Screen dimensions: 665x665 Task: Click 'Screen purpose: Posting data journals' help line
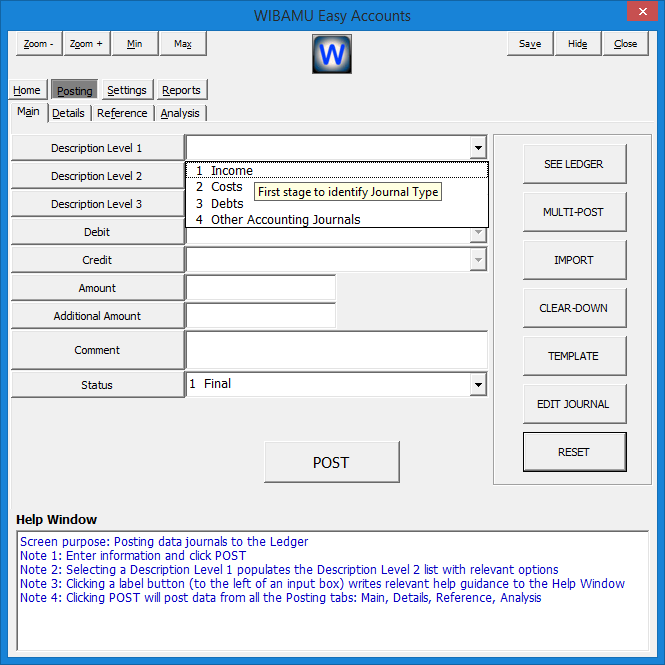[164, 542]
